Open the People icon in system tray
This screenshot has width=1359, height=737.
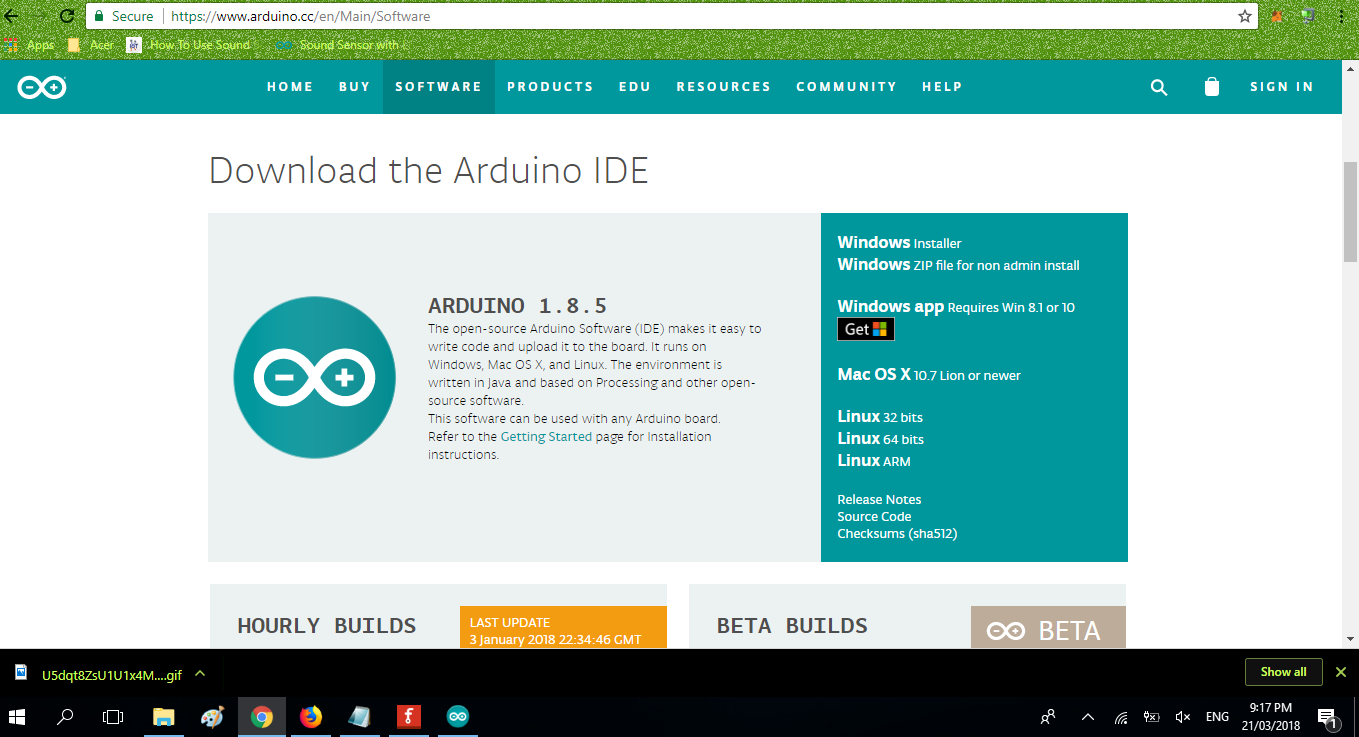[x=1048, y=716]
